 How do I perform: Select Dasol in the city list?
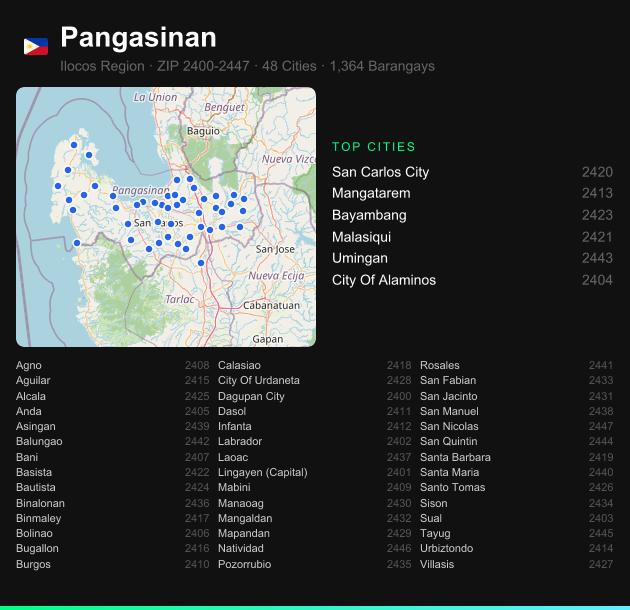point(315,411)
